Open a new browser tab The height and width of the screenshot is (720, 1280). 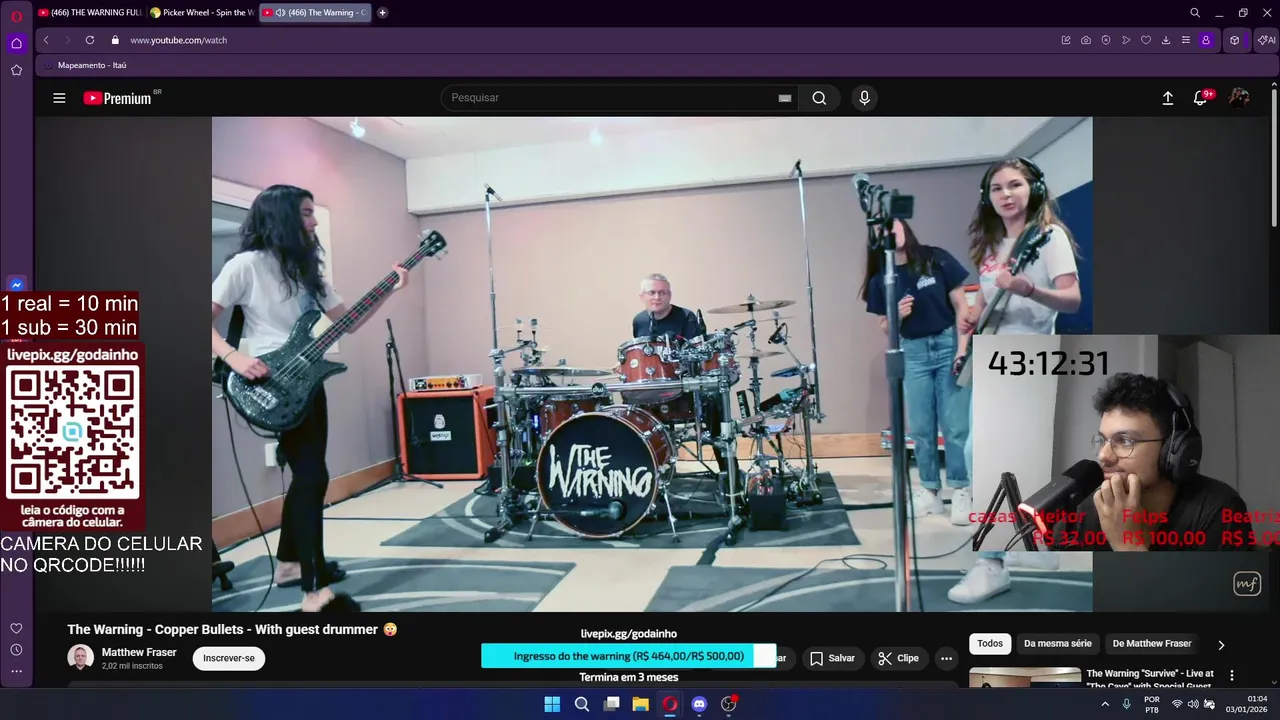click(383, 13)
